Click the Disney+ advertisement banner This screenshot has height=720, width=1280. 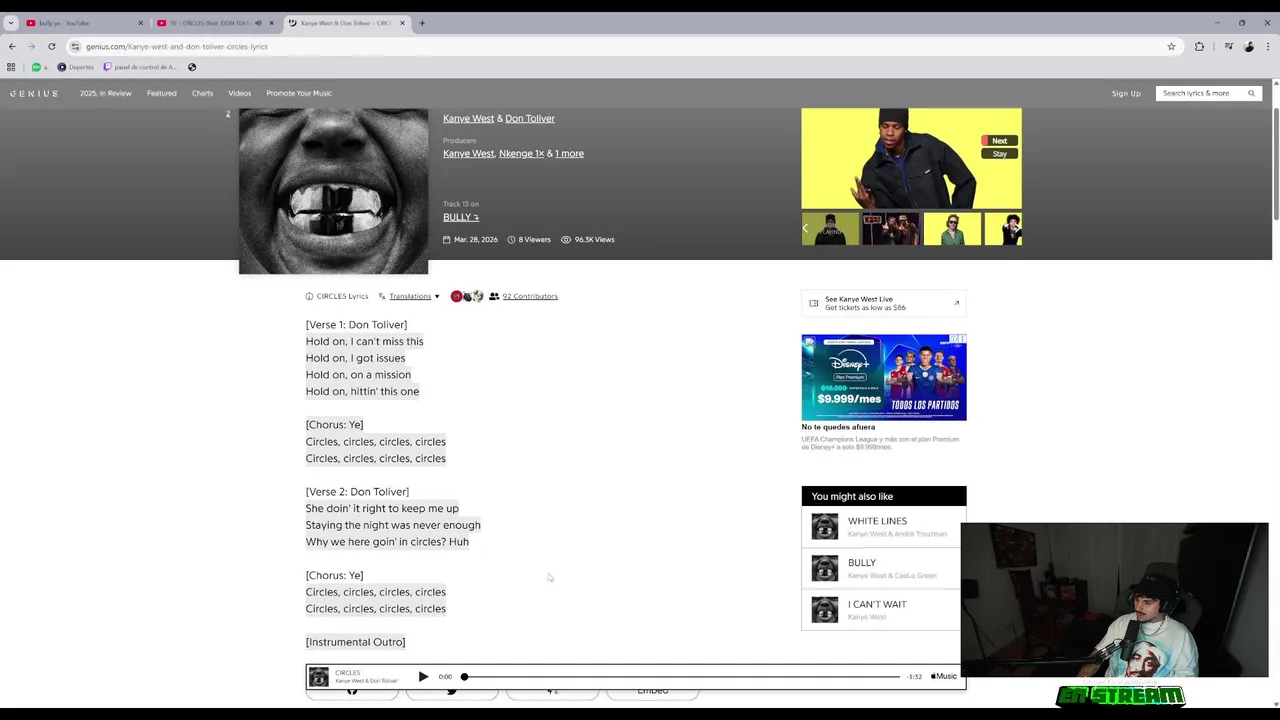pyautogui.click(x=884, y=378)
